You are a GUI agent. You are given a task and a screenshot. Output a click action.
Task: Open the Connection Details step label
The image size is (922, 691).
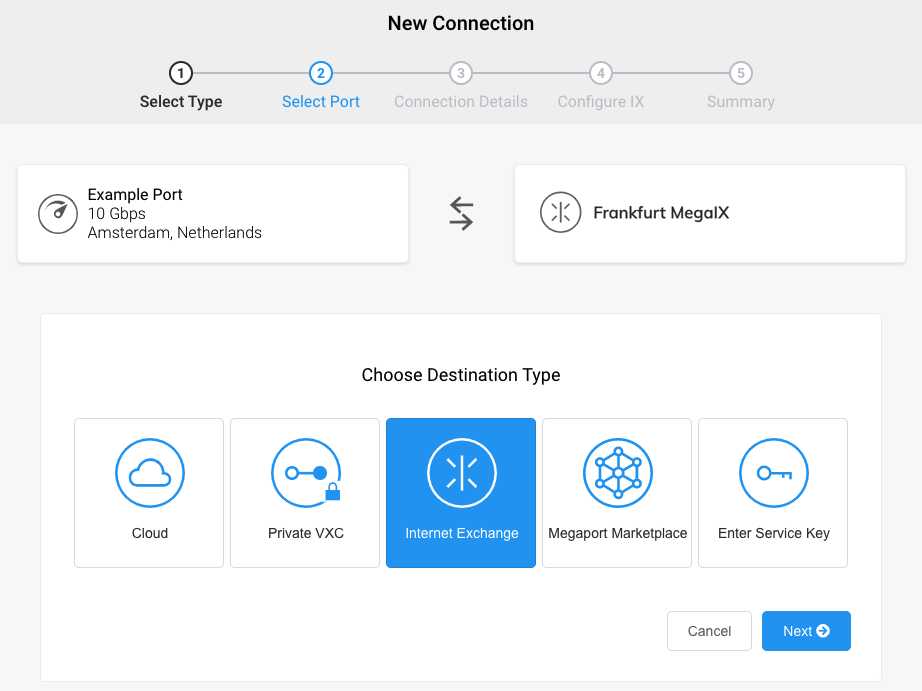[x=461, y=102]
